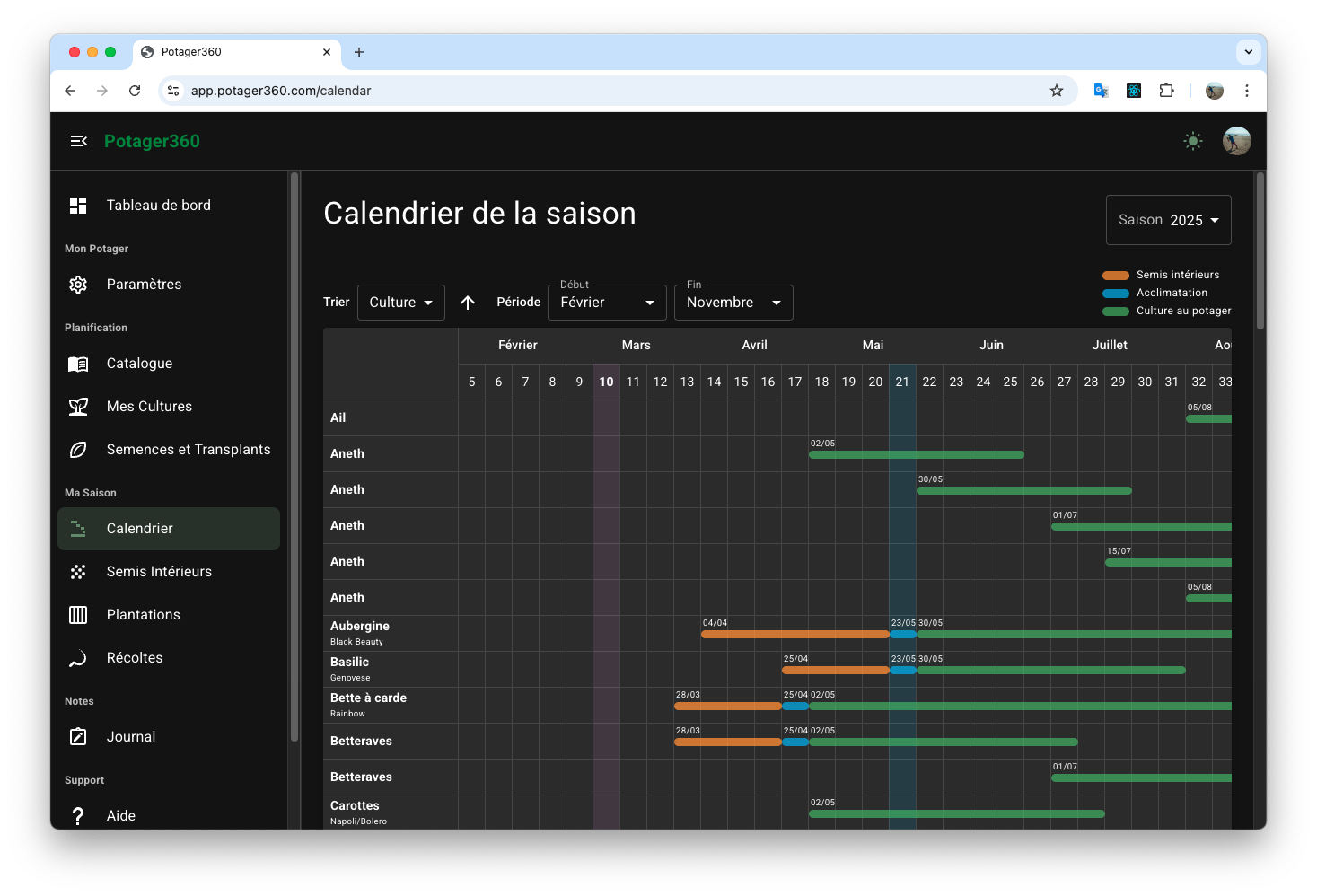Reverse sort order using the arrow button
This screenshot has width=1317, height=896.
pyautogui.click(x=468, y=303)
